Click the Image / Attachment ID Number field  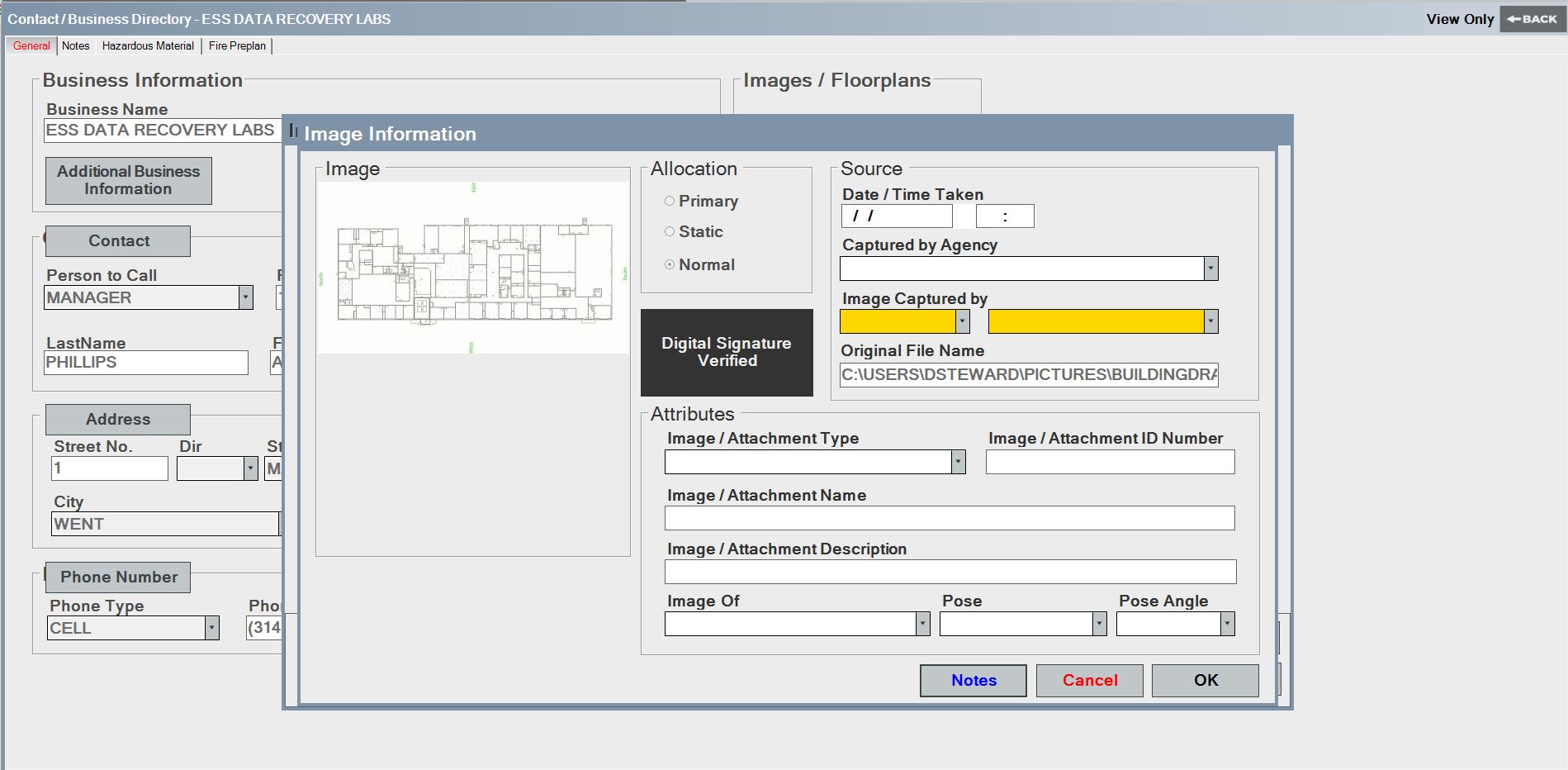click(x=1111, y=462)
